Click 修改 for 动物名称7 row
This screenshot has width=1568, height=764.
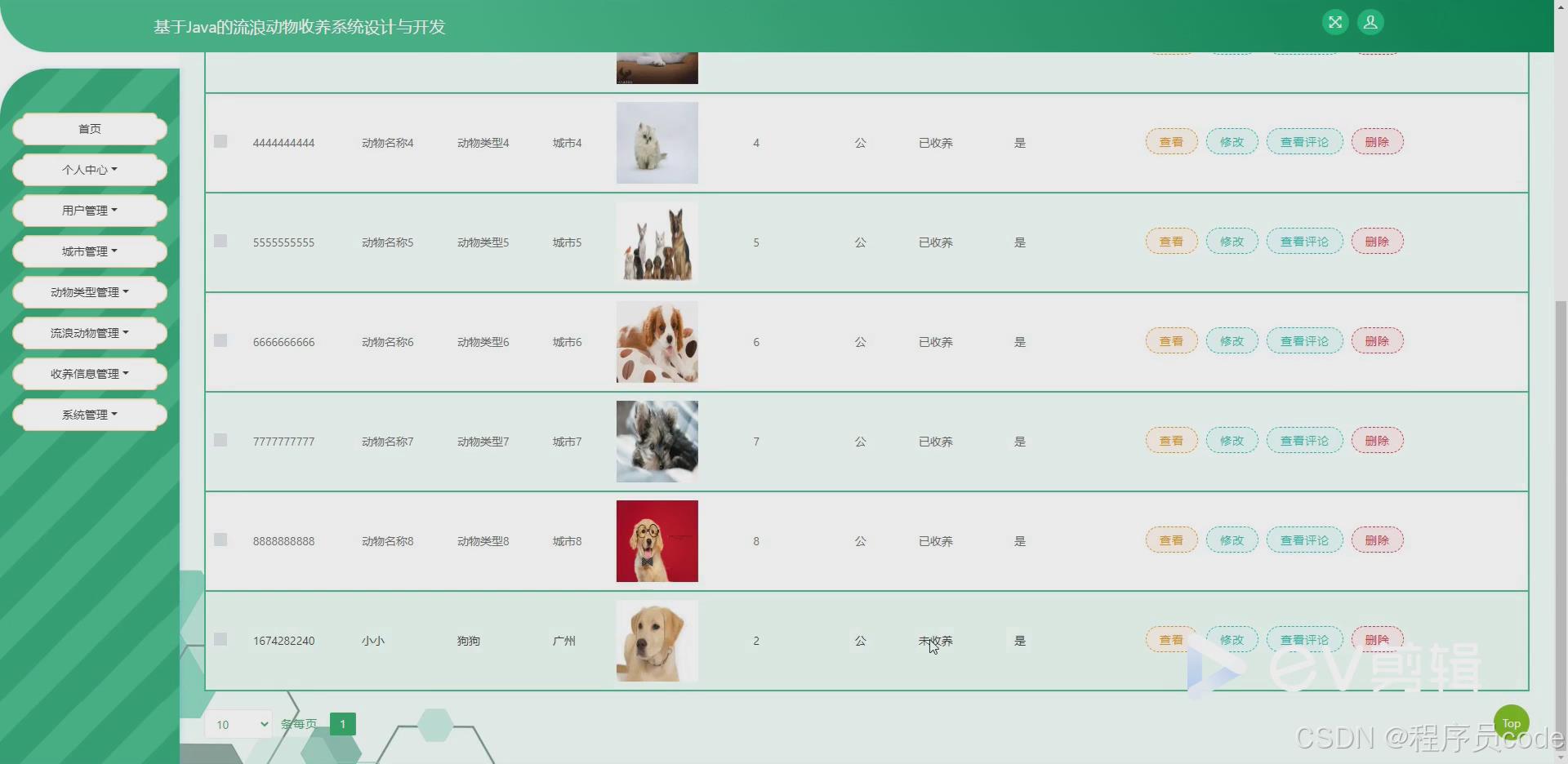(1232, 441)
